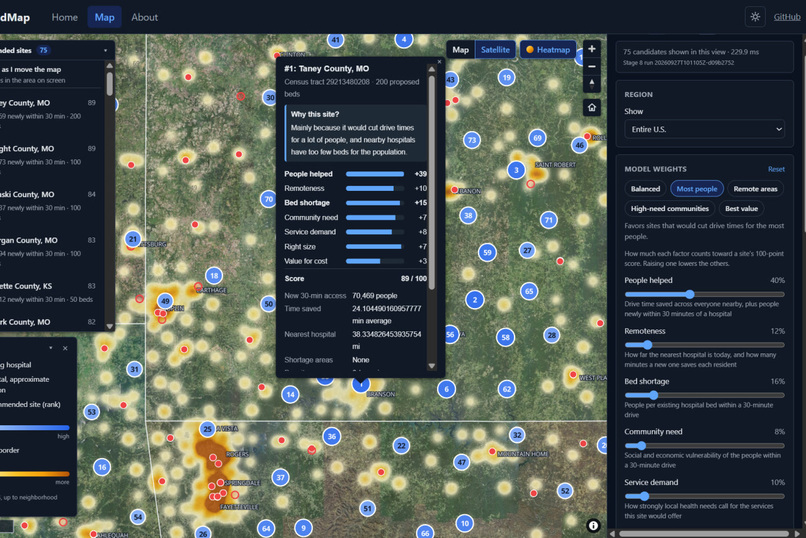The height and width of the screenshot is (538, 806).
Task: Select site marker number 36
Action: (332, 437)
